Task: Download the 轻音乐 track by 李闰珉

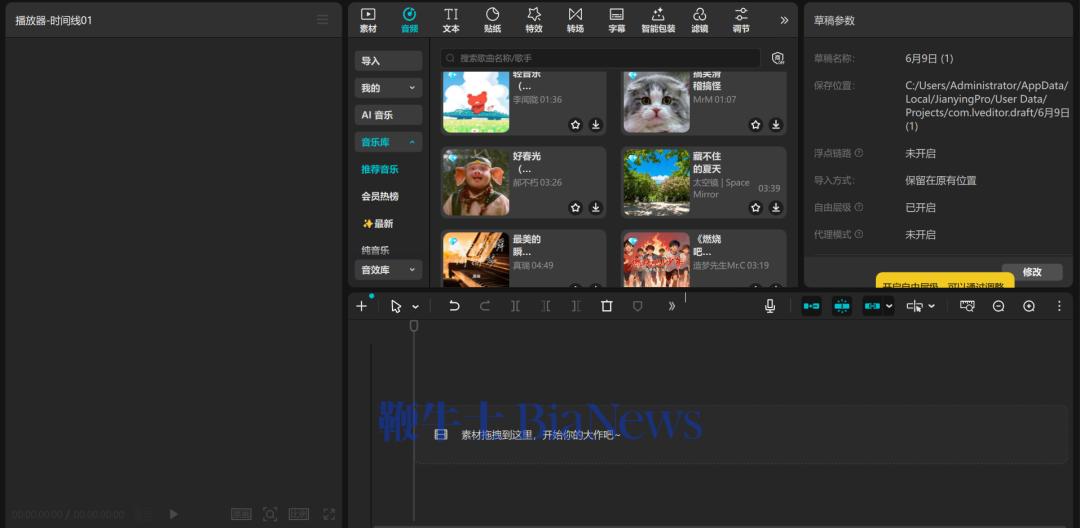Action: pyautogui.click(x=596, y=125)
